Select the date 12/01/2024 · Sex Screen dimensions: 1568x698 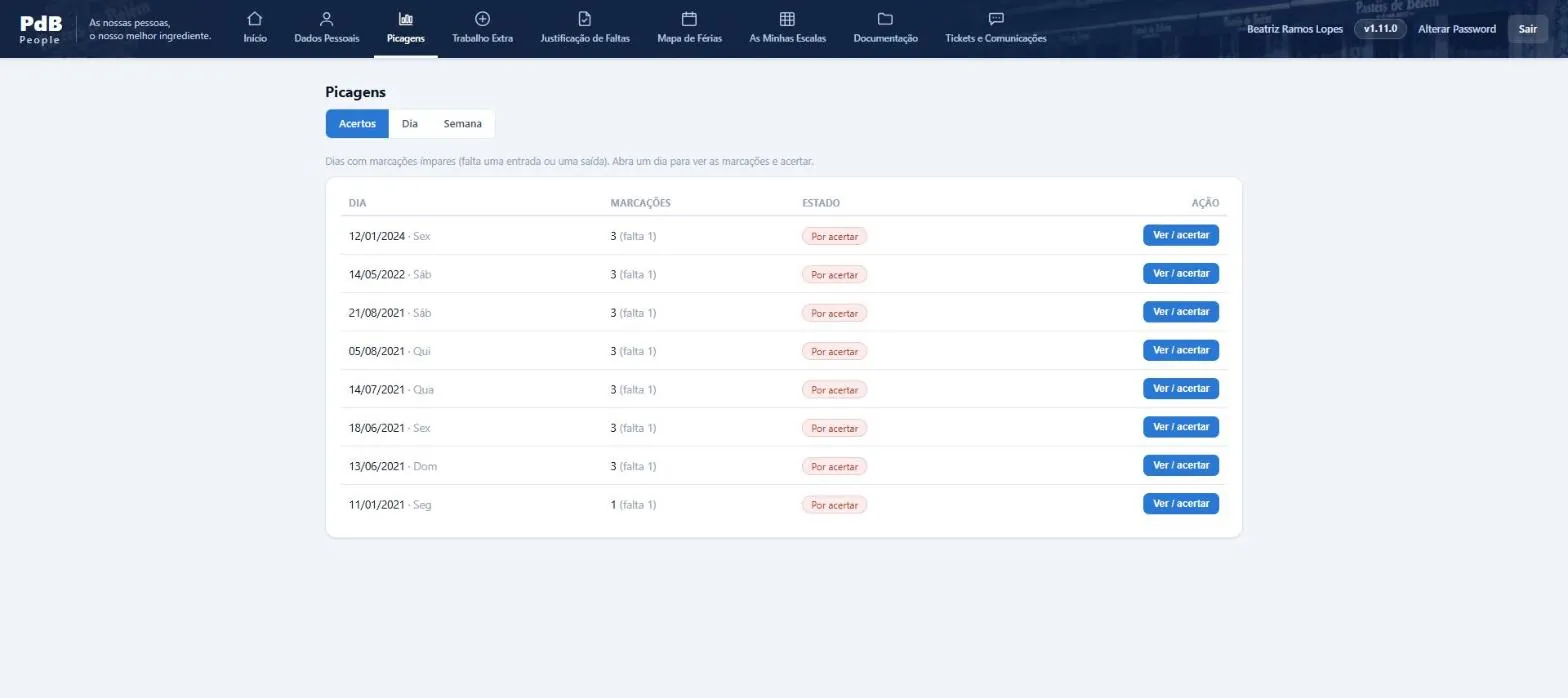[390, 236]
